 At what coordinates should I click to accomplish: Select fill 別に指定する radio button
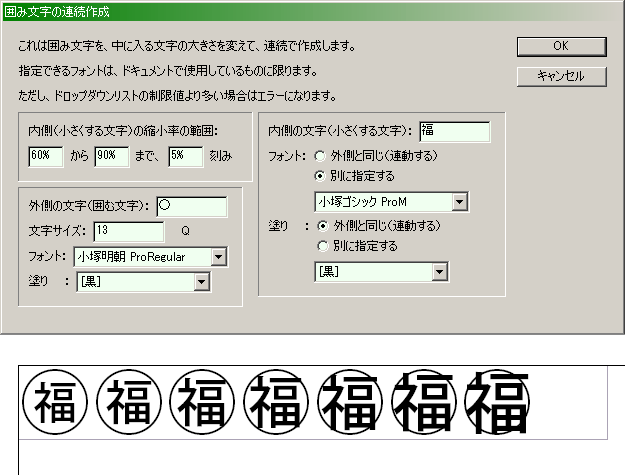[x=322, y=246]
